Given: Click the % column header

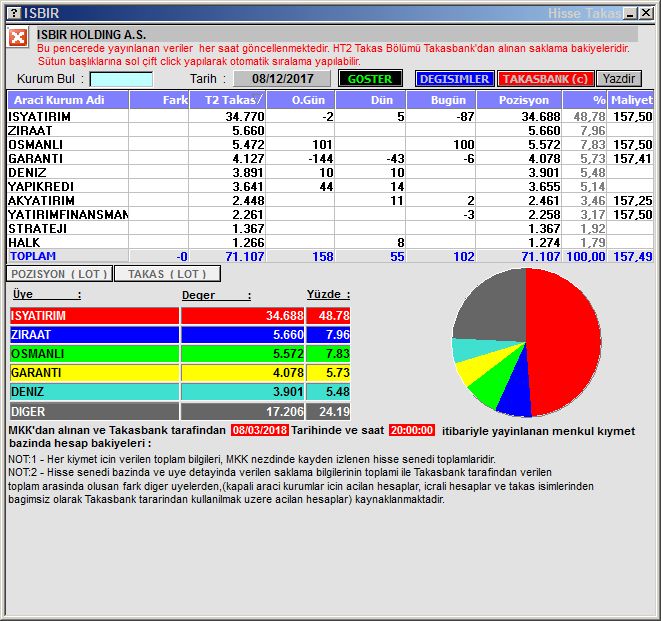Looking at the screenshot, I should [x=584, y=100].
